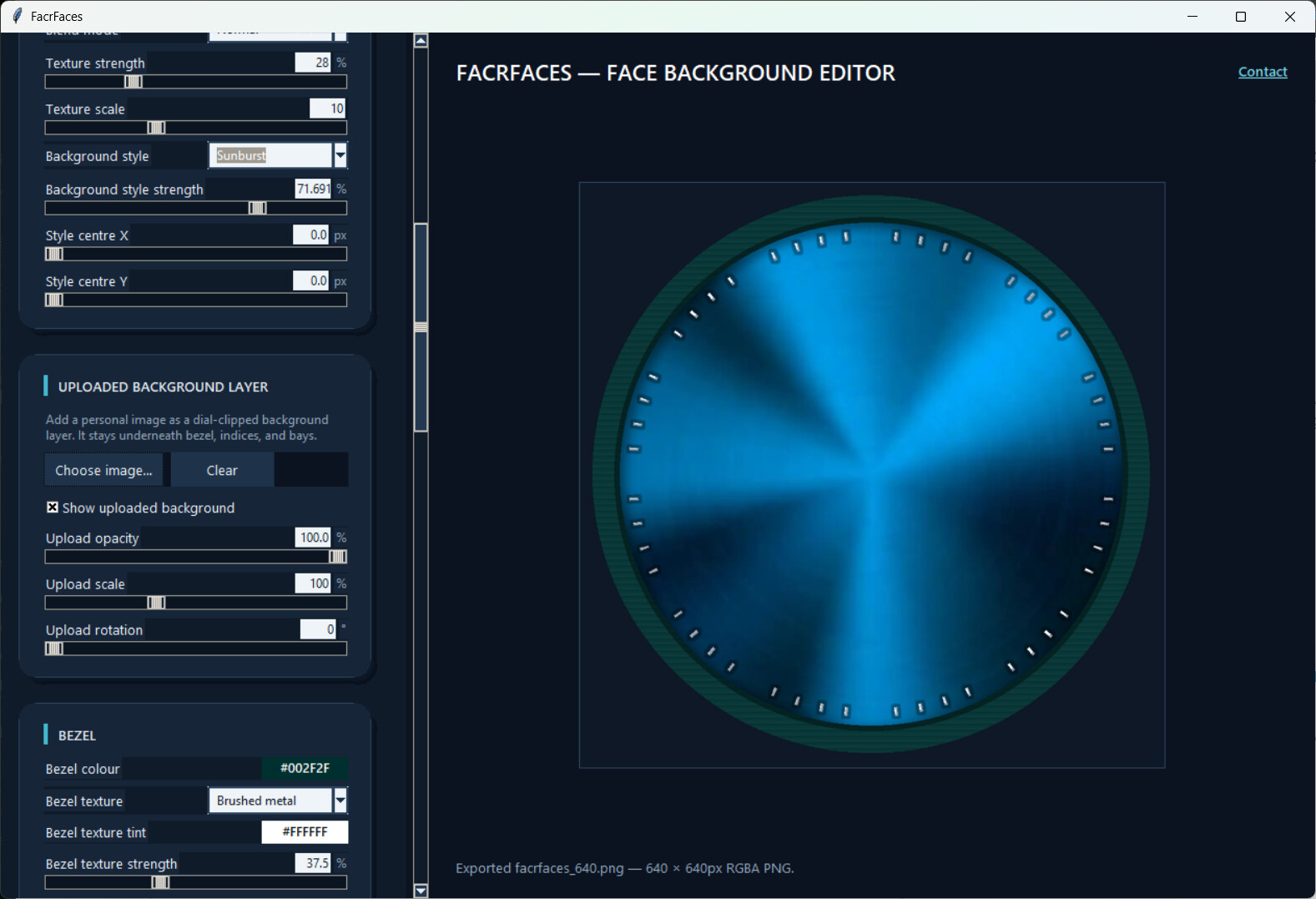Click the Style centre Y slider
Viewport: 1316px width, 899px height.
click(196, 300)
